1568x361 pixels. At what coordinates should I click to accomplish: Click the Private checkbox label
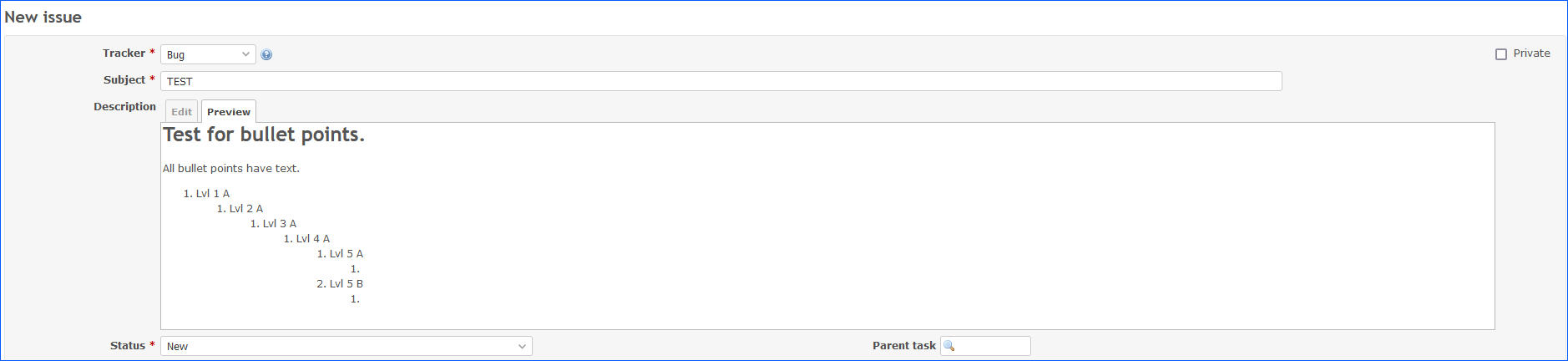click(1531, 53)
